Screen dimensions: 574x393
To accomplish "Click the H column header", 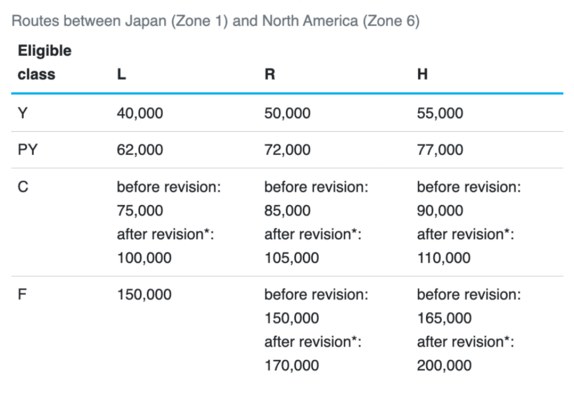I will coord(422,74).
